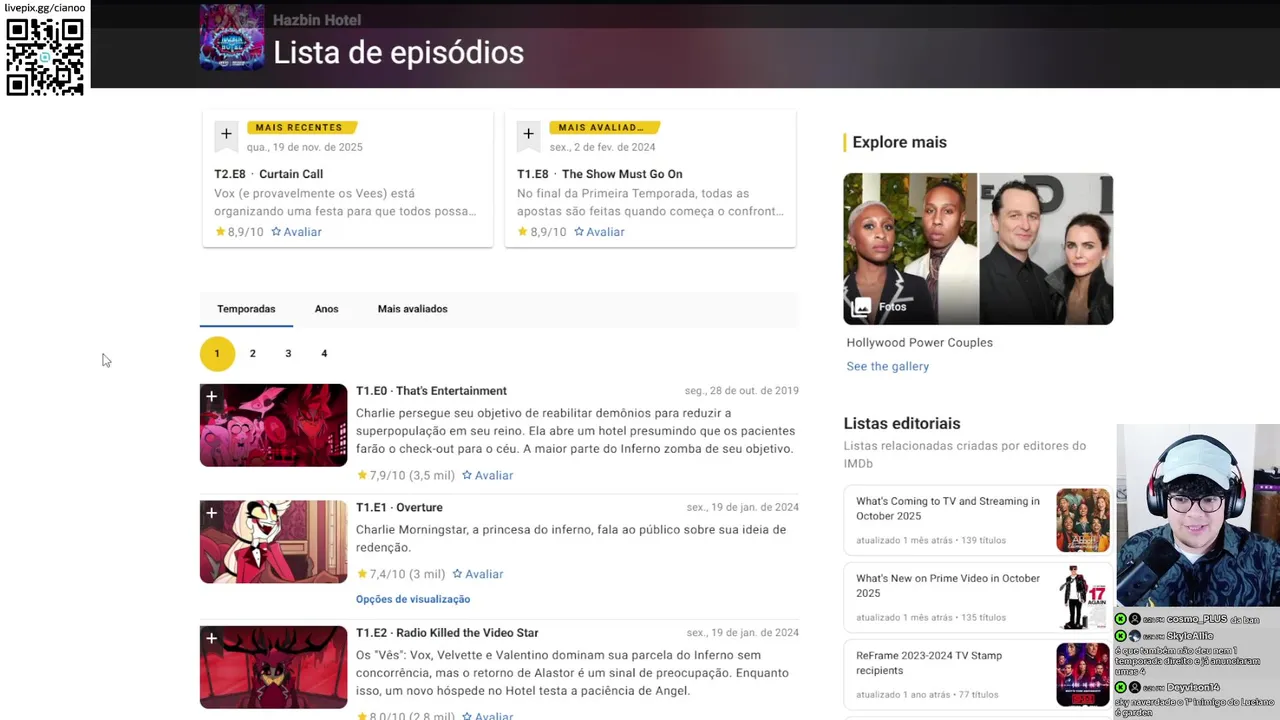Click Curtain Call 8,9/10 rating
The image size is (1280, 720).
[x=239, y=232]
